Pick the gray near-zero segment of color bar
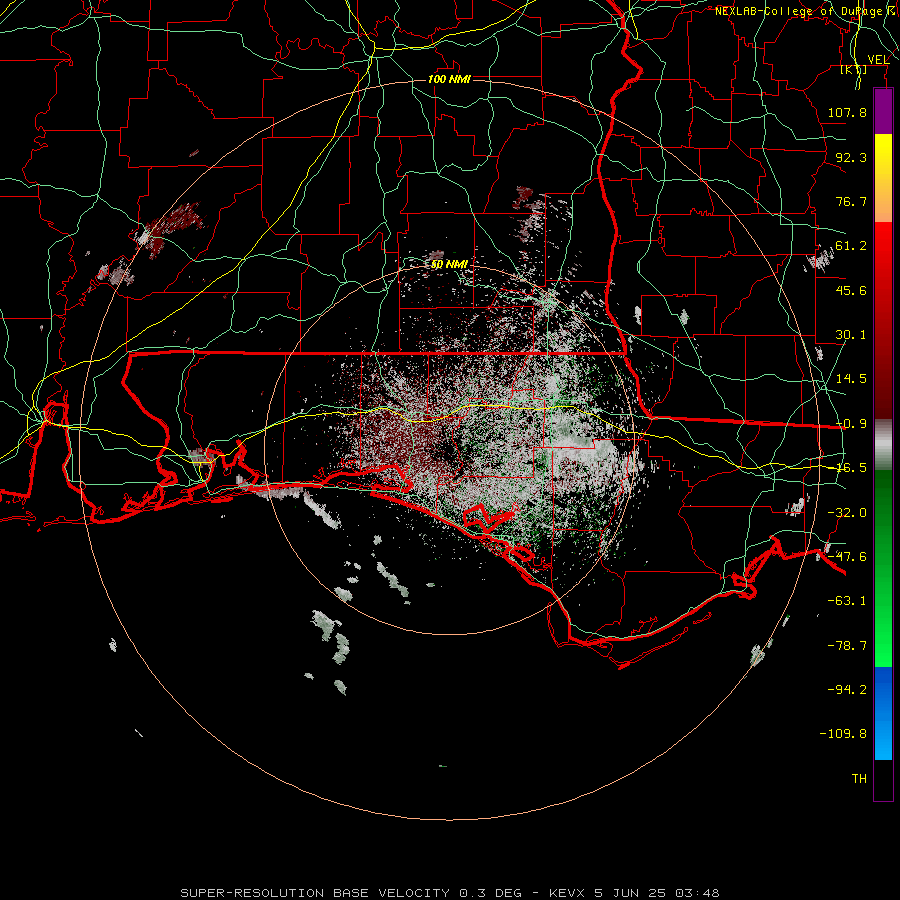The height and width of the screenshot is (900, 900). [883, 445]
